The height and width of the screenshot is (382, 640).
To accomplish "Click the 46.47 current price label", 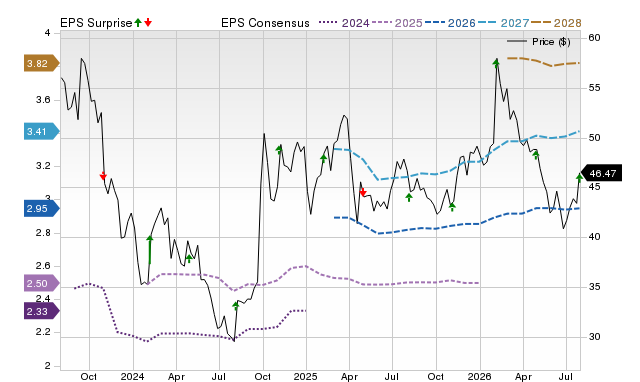I will (x=601, y=173).
